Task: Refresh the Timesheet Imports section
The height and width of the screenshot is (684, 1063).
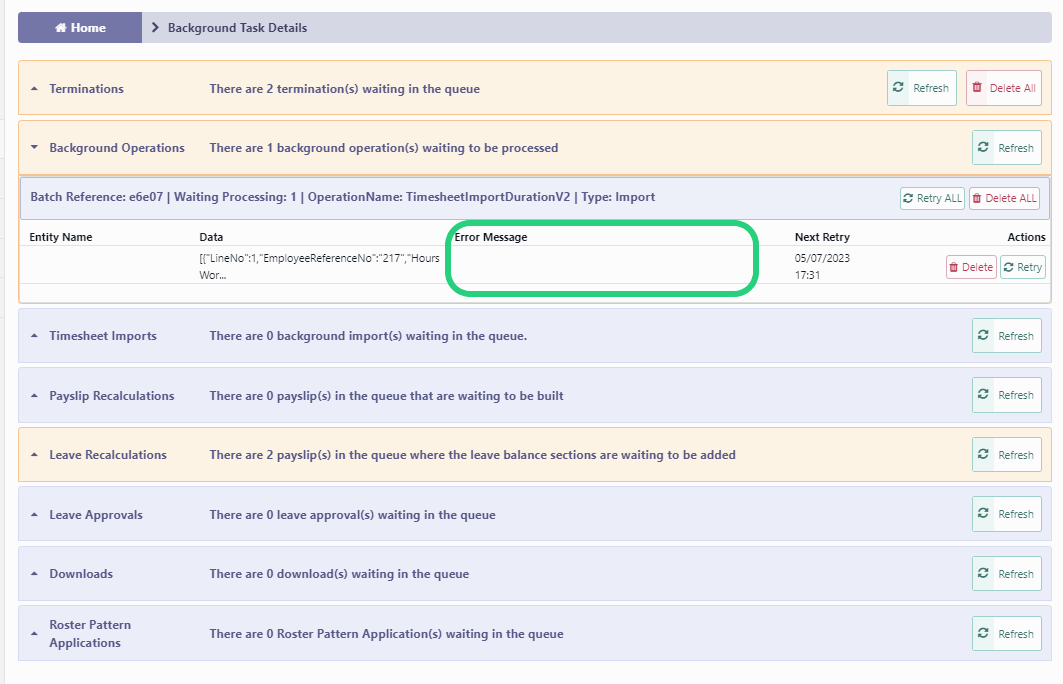Action: pos(1007,336)
